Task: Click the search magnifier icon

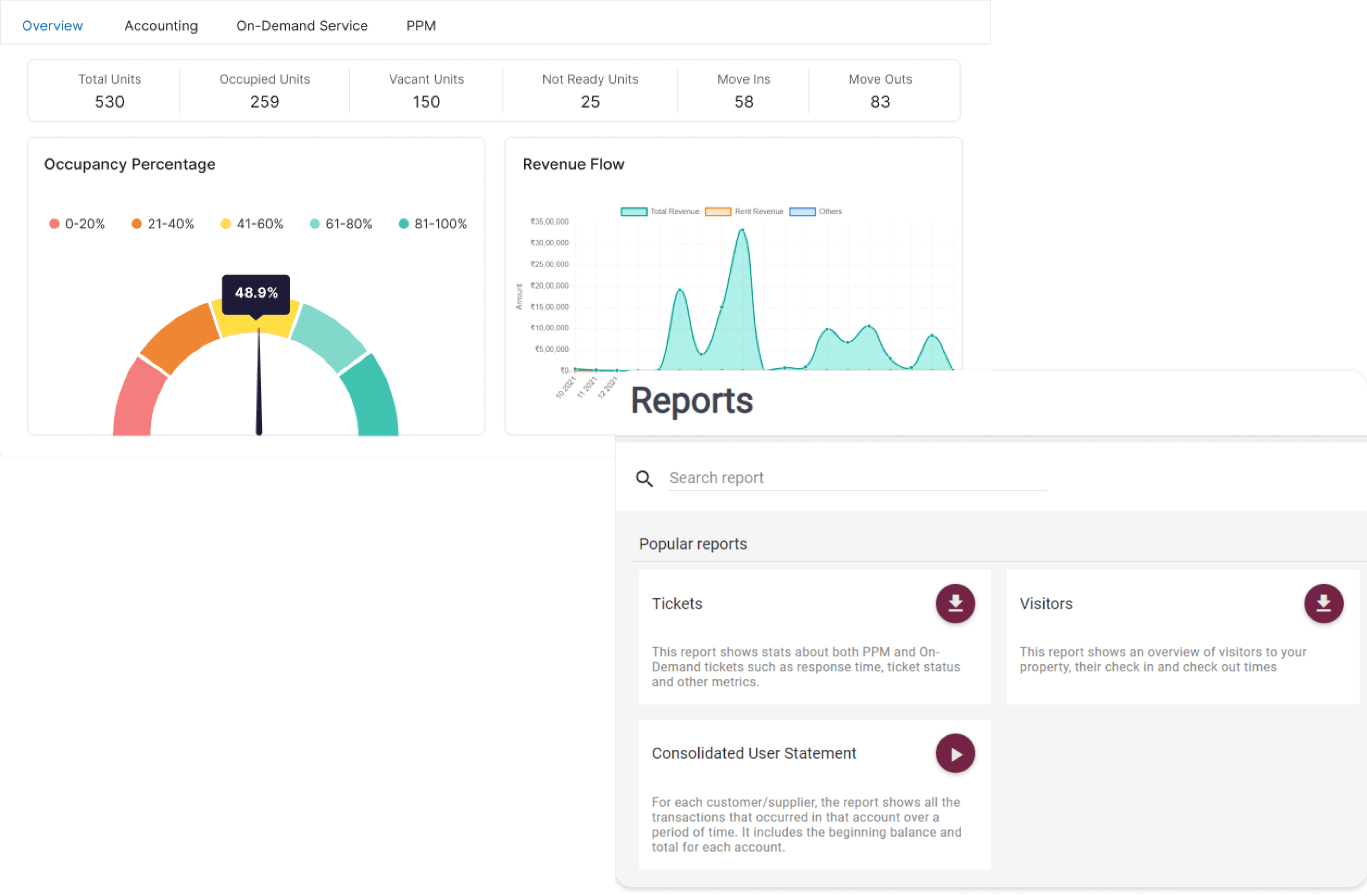Action: (644, 478)
